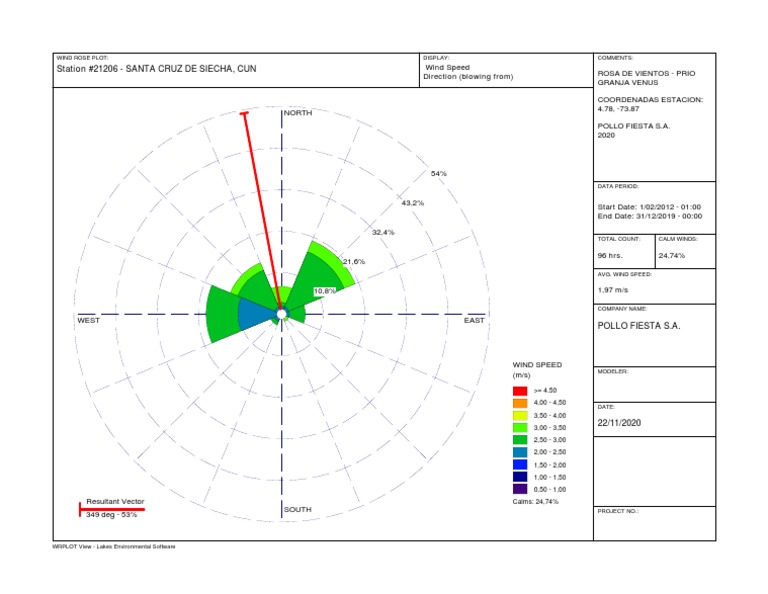Click 'Direction (blowing from)' text
Viewport: 768px width, 594px height.
point(468,77)
